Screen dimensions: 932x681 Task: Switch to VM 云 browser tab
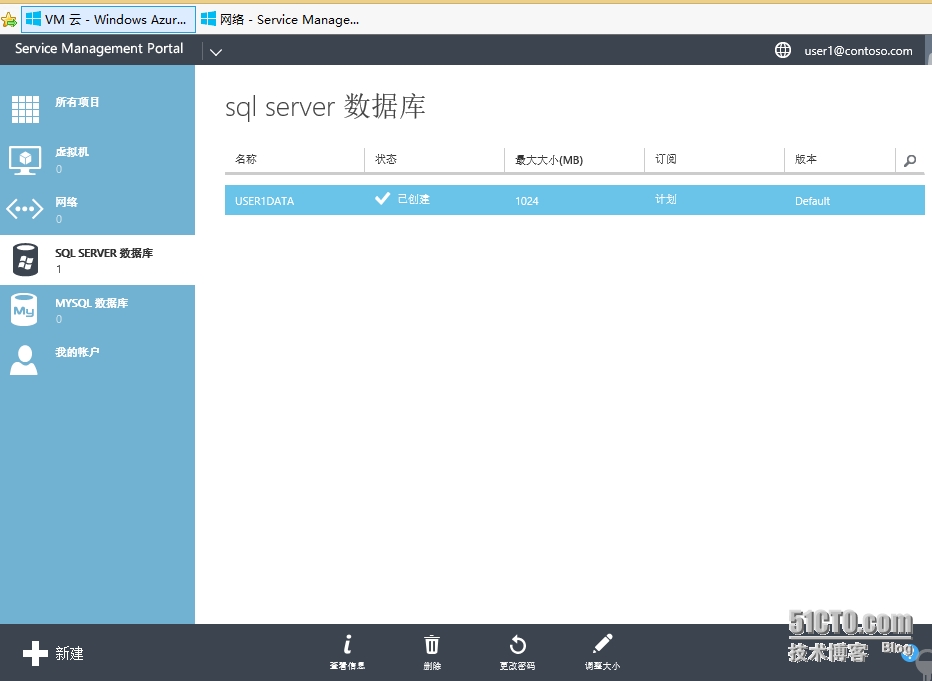[108, 20]
